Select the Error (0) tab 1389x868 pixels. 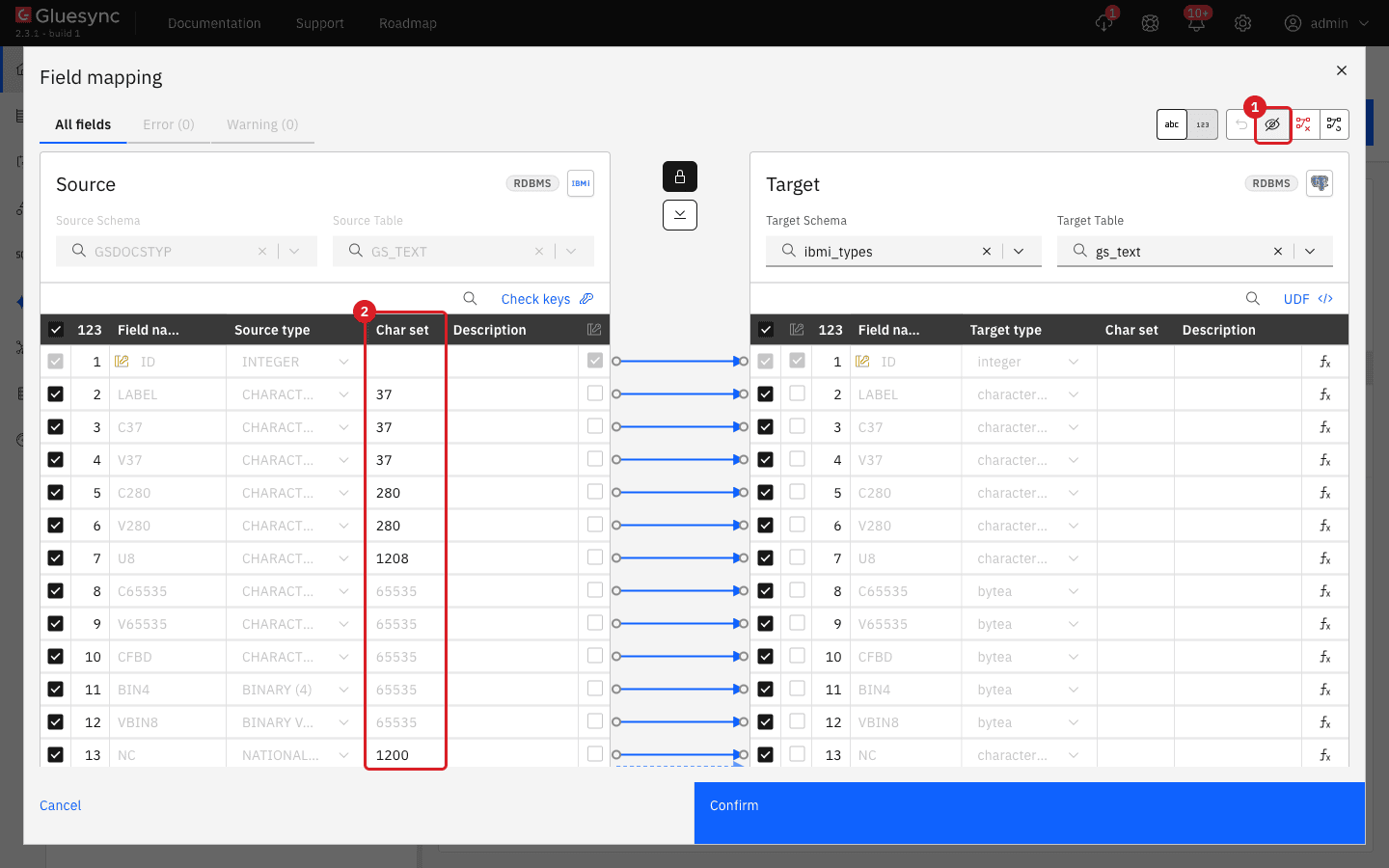pos(169,124)
